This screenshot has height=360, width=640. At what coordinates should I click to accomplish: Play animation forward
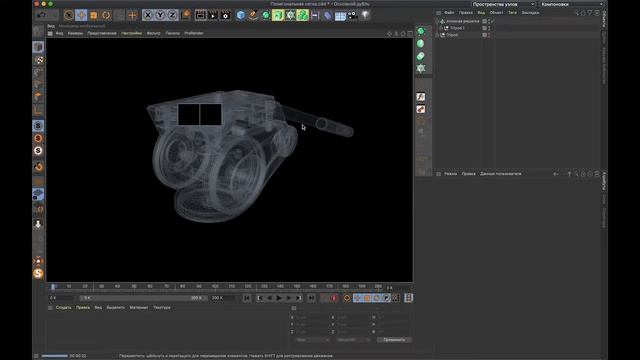(279, 298)
